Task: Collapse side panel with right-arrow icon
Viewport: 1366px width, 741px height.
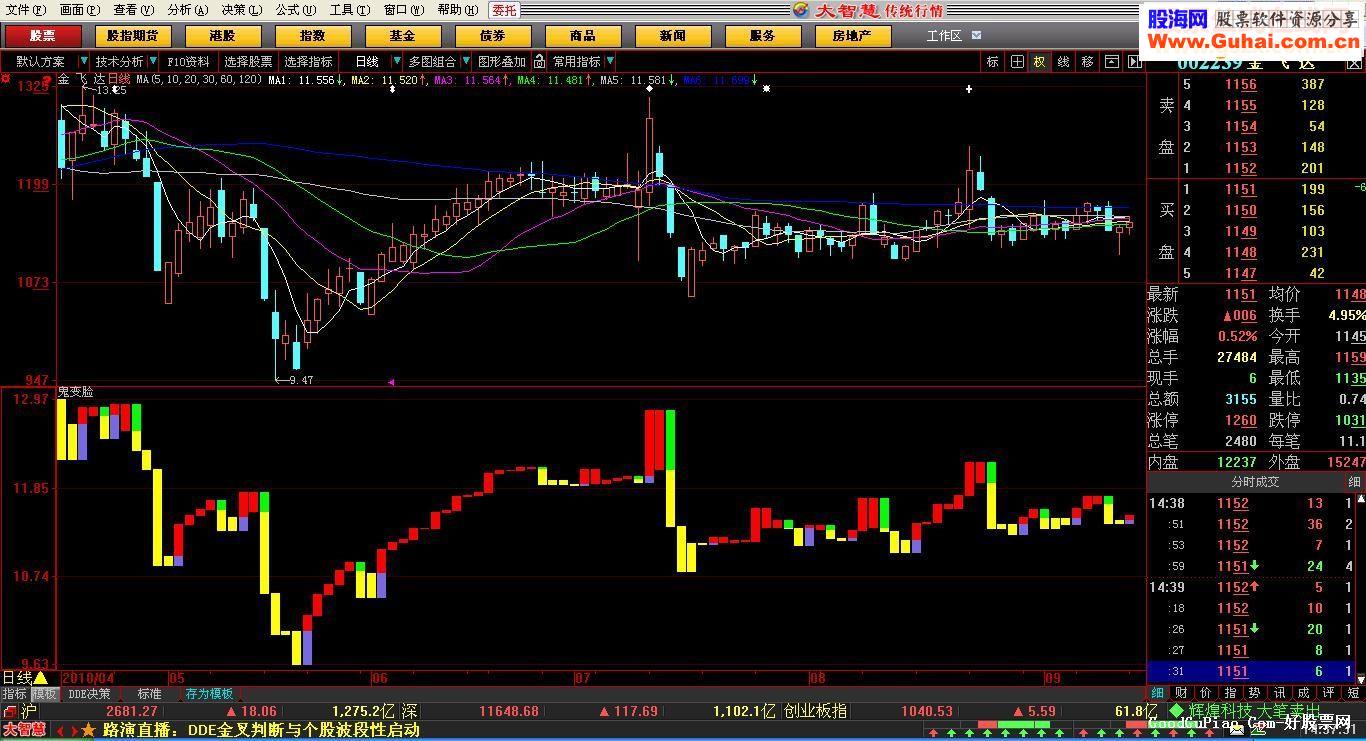Action: [1134, 61]
